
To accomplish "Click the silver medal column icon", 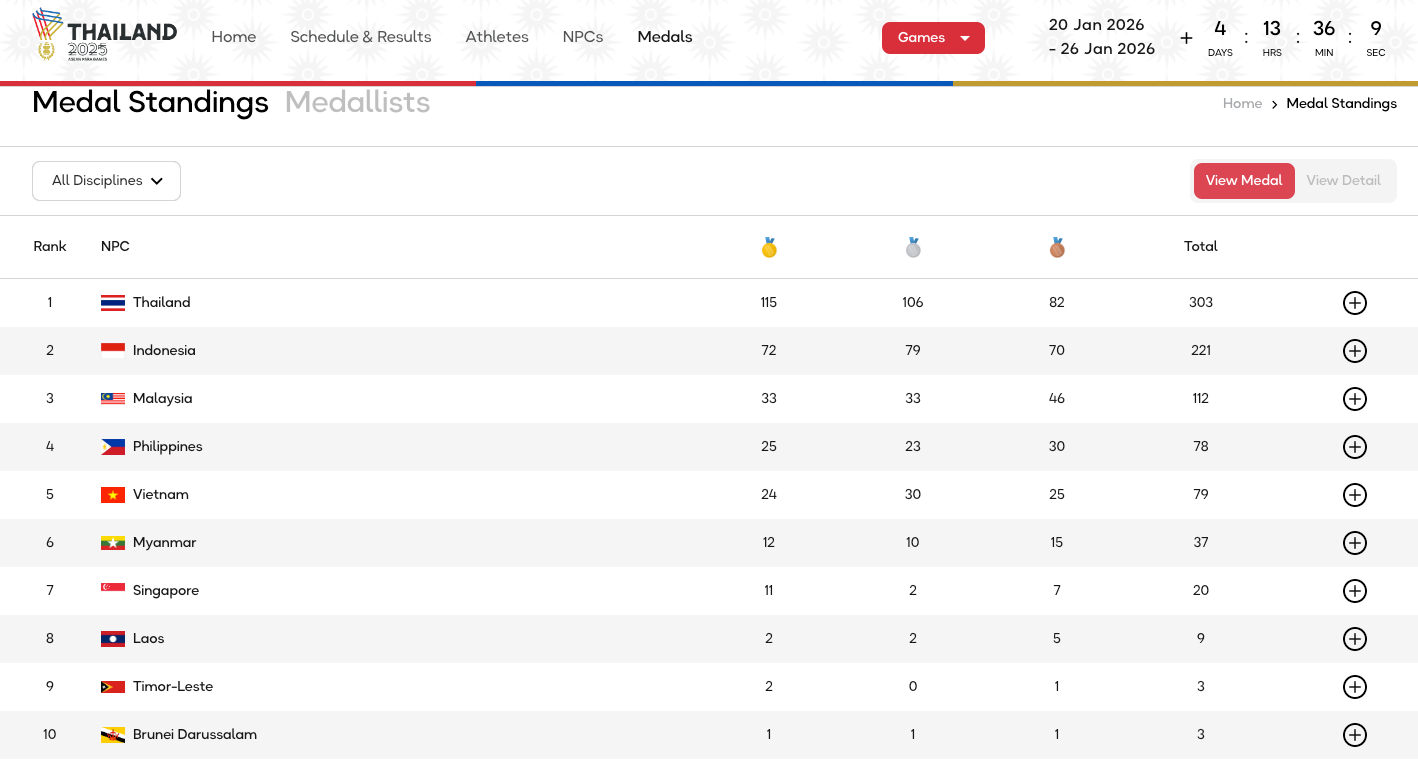I will (x=913, y=247).
